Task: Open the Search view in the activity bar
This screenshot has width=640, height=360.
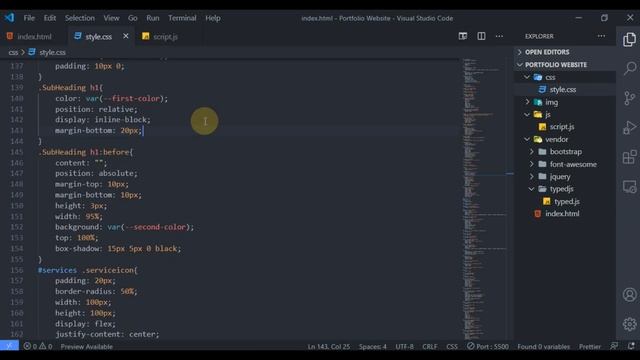Action: click(629, 68)
